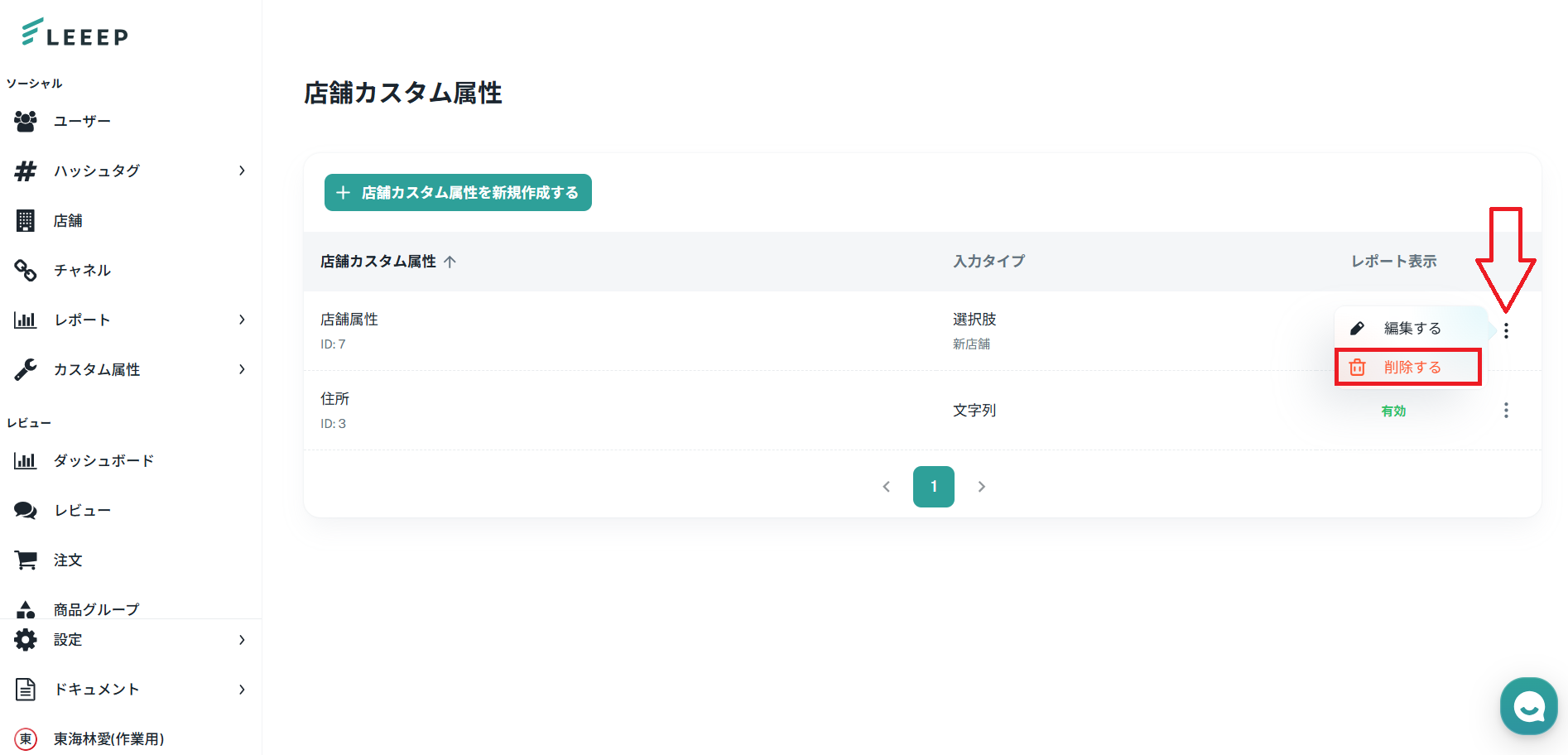
Task: Click 店舗カスタム属性を新規作成する button
Action: tap(458, 193)
